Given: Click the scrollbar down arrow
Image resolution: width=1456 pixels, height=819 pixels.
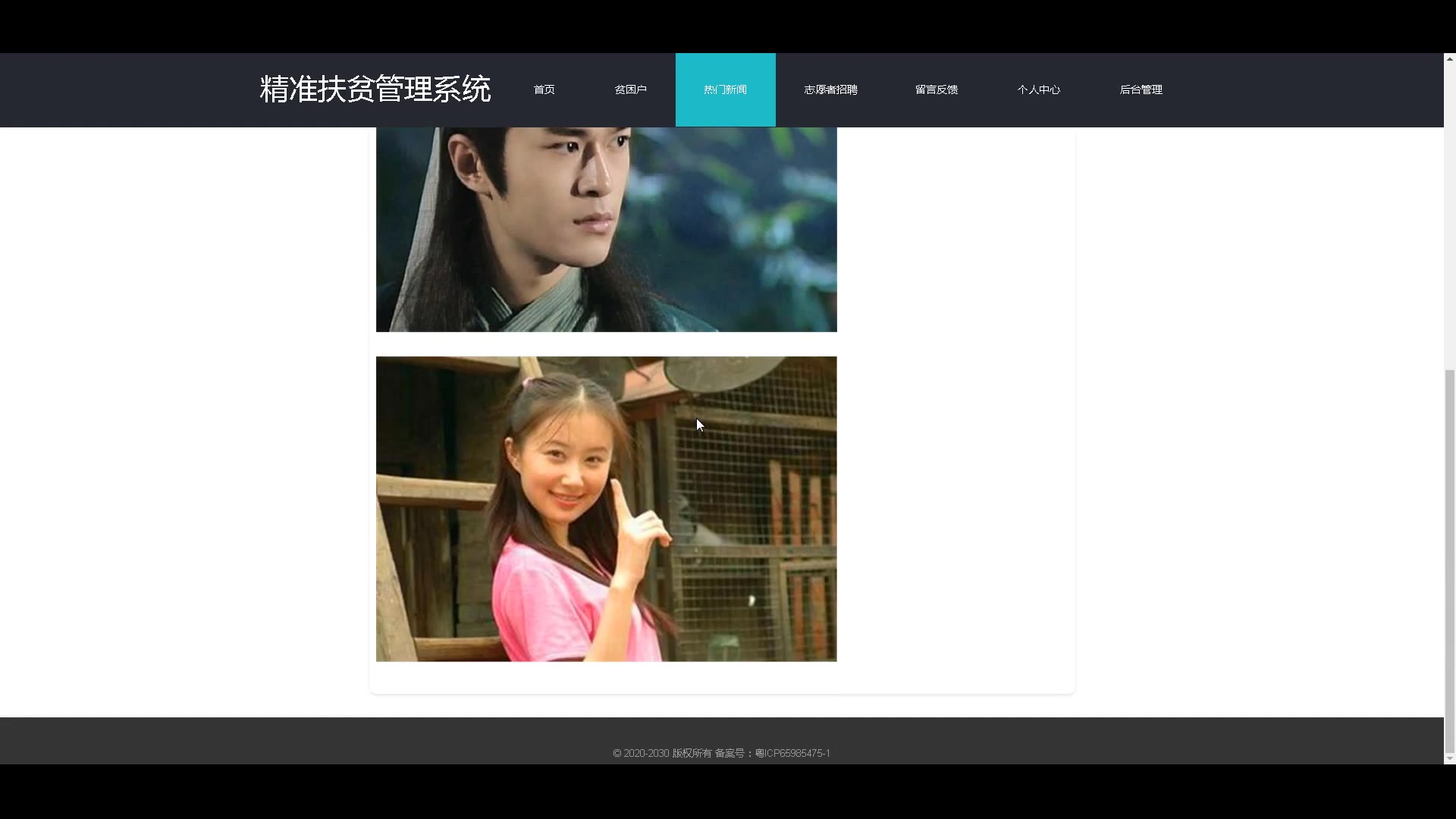Looking at the screenshot, I should [x=1450, y=758].
